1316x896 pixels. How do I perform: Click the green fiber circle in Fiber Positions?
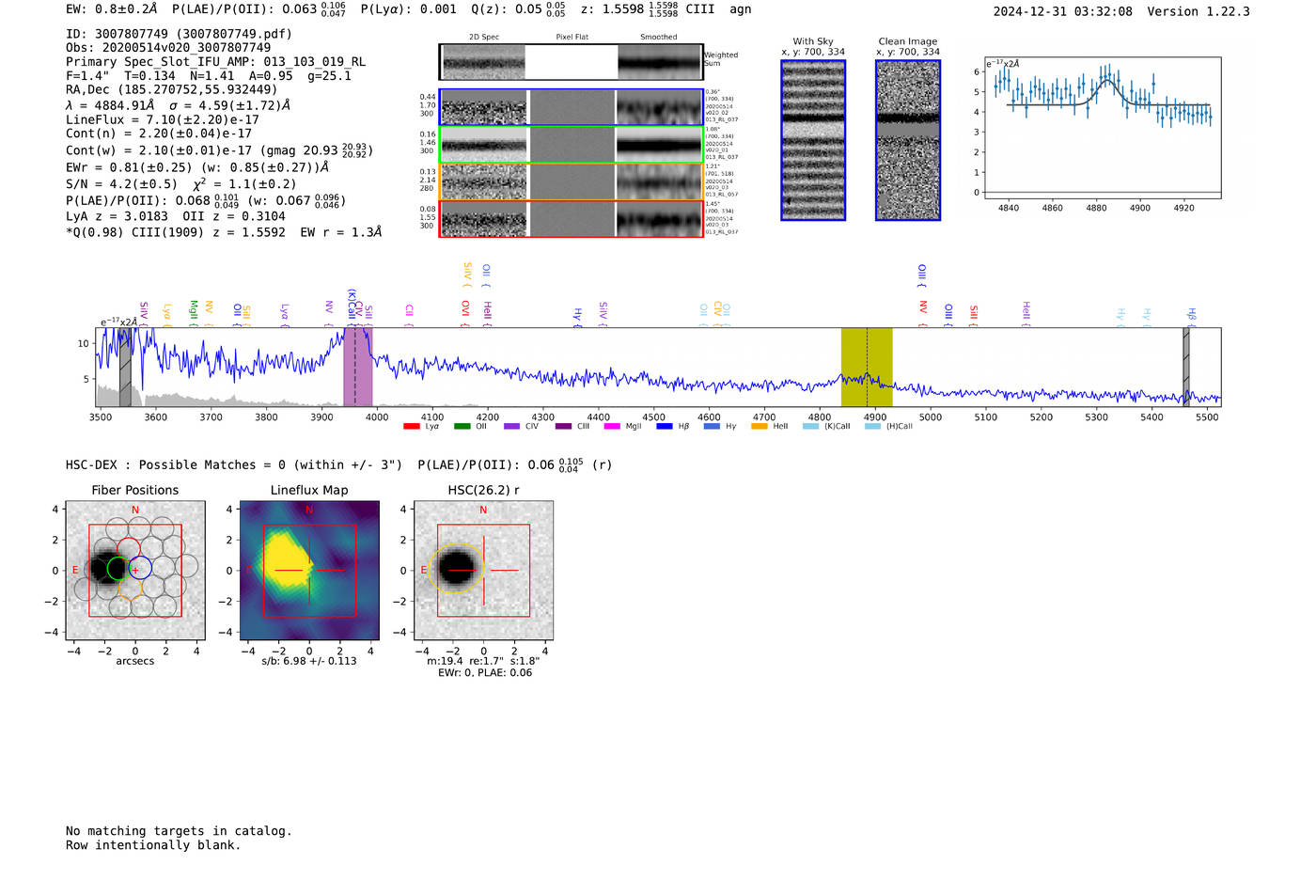(x=117, y=568)
